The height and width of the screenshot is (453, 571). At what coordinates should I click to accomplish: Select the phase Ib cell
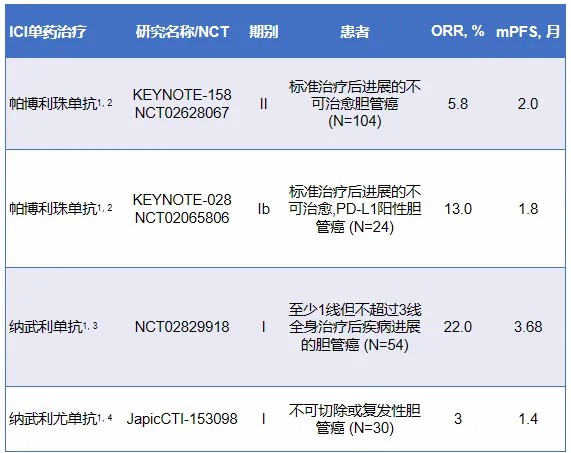pyautogui.click(x=264, y=209)
